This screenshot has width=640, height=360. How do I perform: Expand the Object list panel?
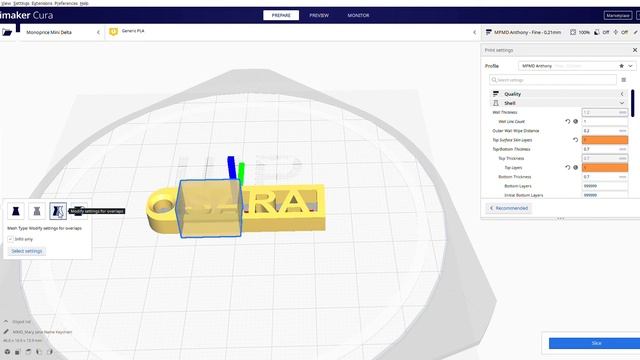pyautogui.click(x=6, y=322)
